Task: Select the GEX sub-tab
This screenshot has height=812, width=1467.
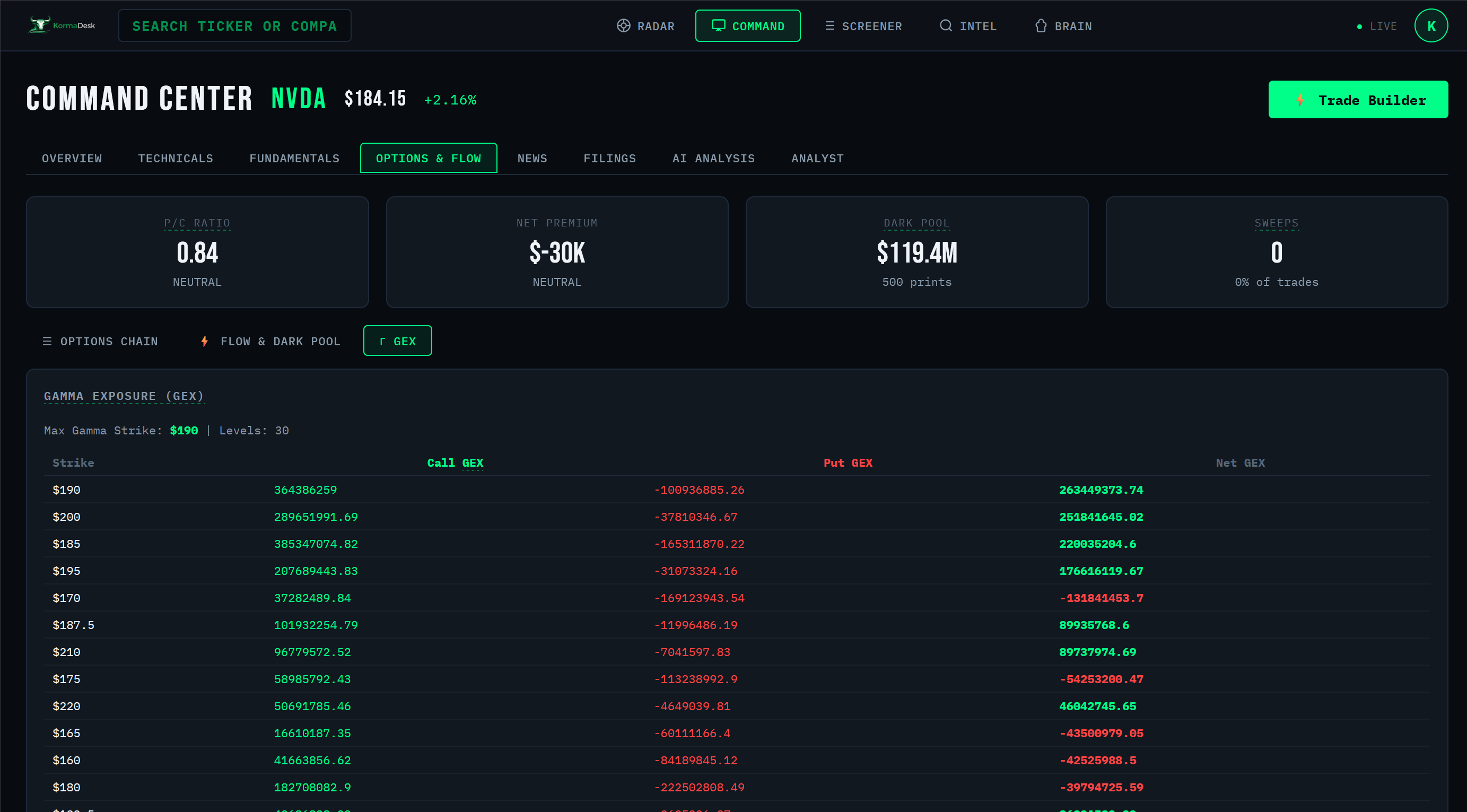Action: click(397, 341)
